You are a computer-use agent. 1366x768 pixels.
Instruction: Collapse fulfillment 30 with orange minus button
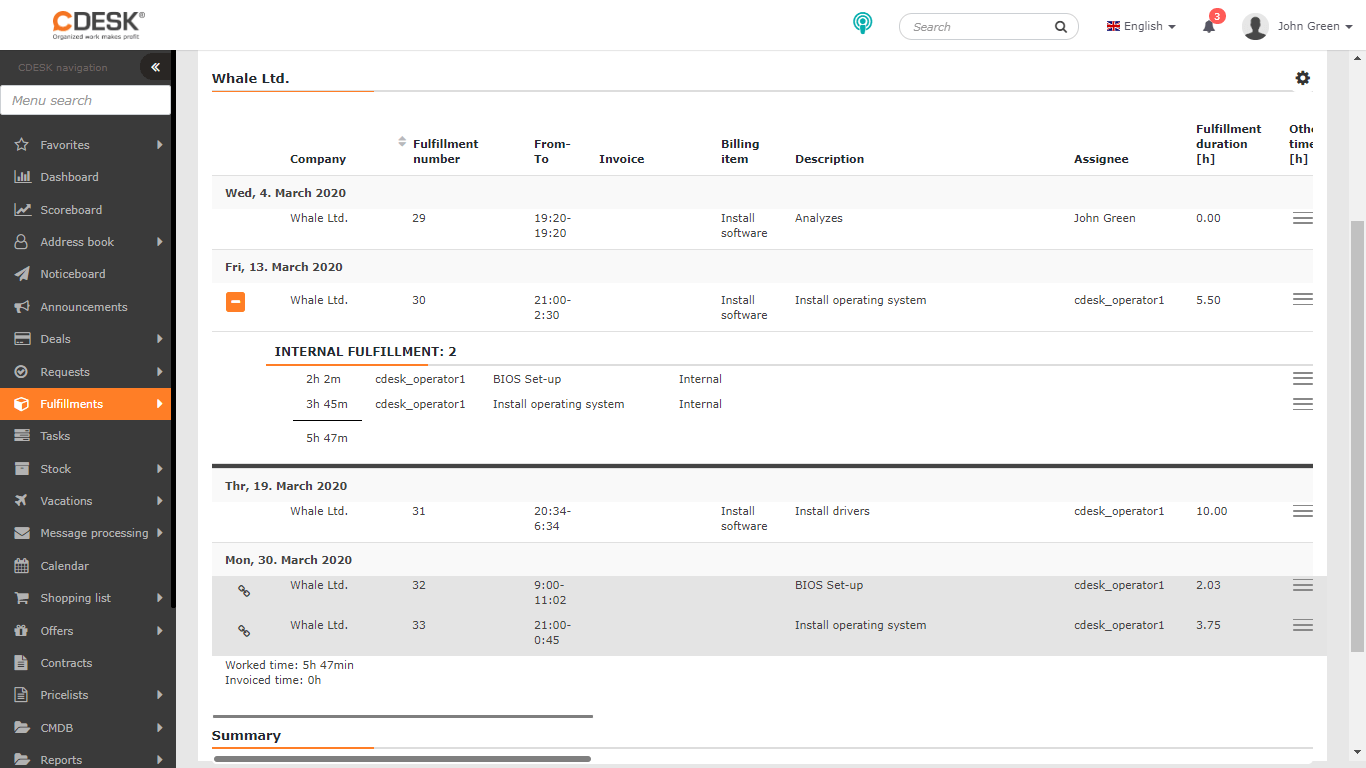point(235,301)
